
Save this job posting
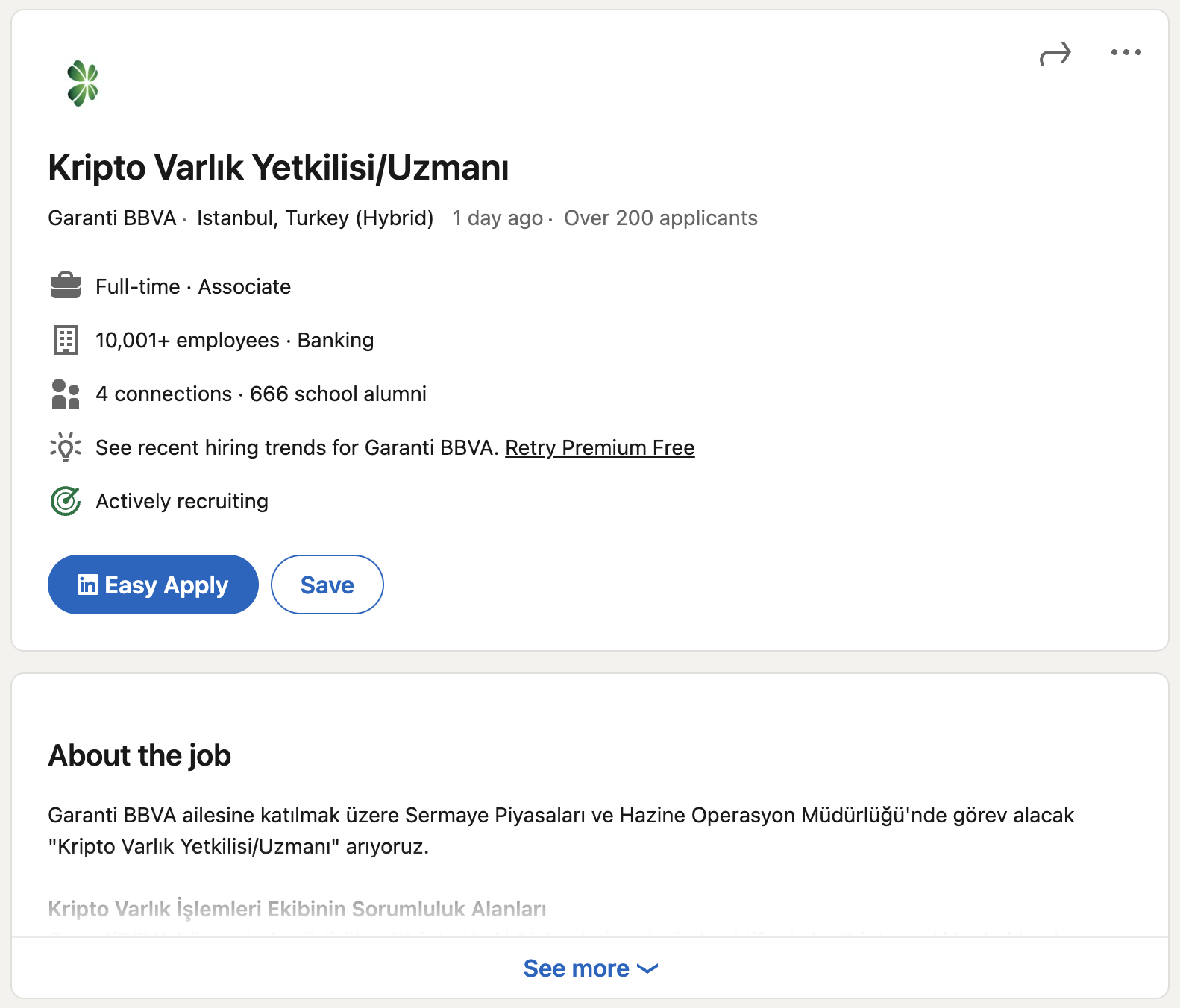pyautogui.click(x=327, y=585)
